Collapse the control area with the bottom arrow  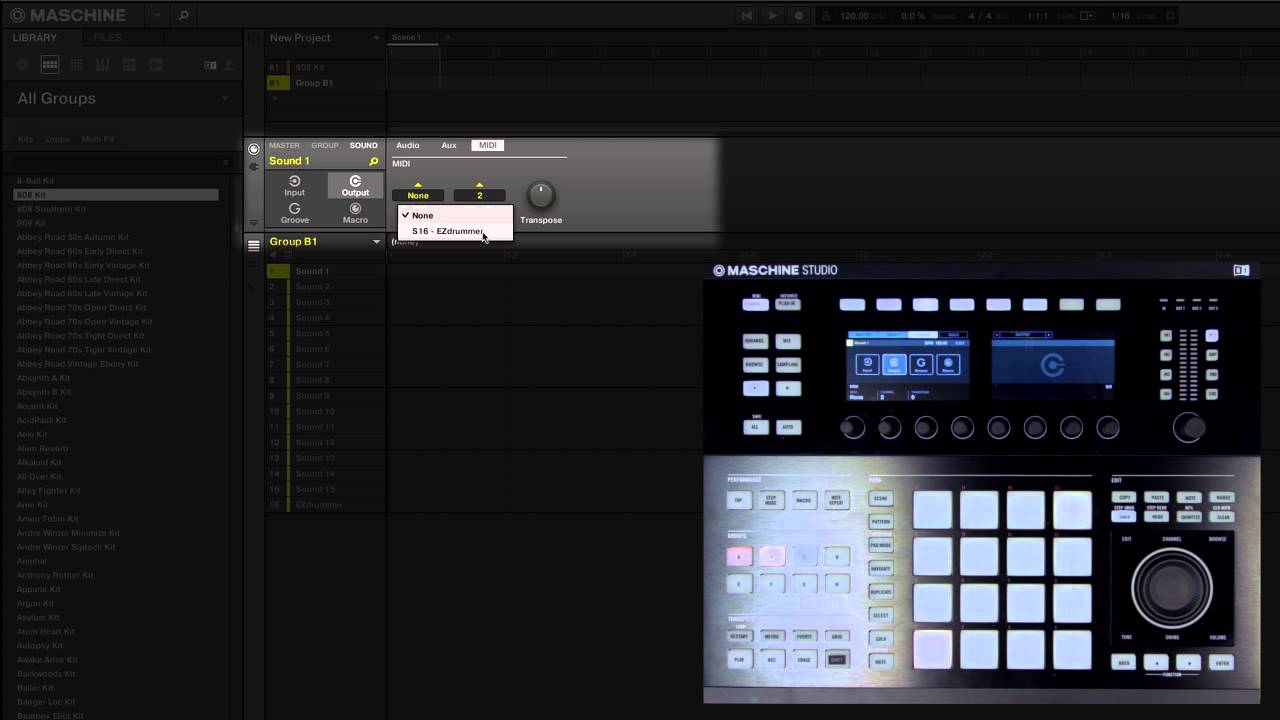(254, 223)
